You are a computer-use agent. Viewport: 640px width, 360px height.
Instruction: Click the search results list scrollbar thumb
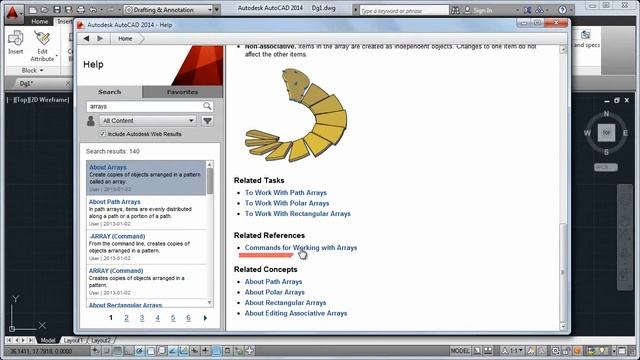coord(210,181)
